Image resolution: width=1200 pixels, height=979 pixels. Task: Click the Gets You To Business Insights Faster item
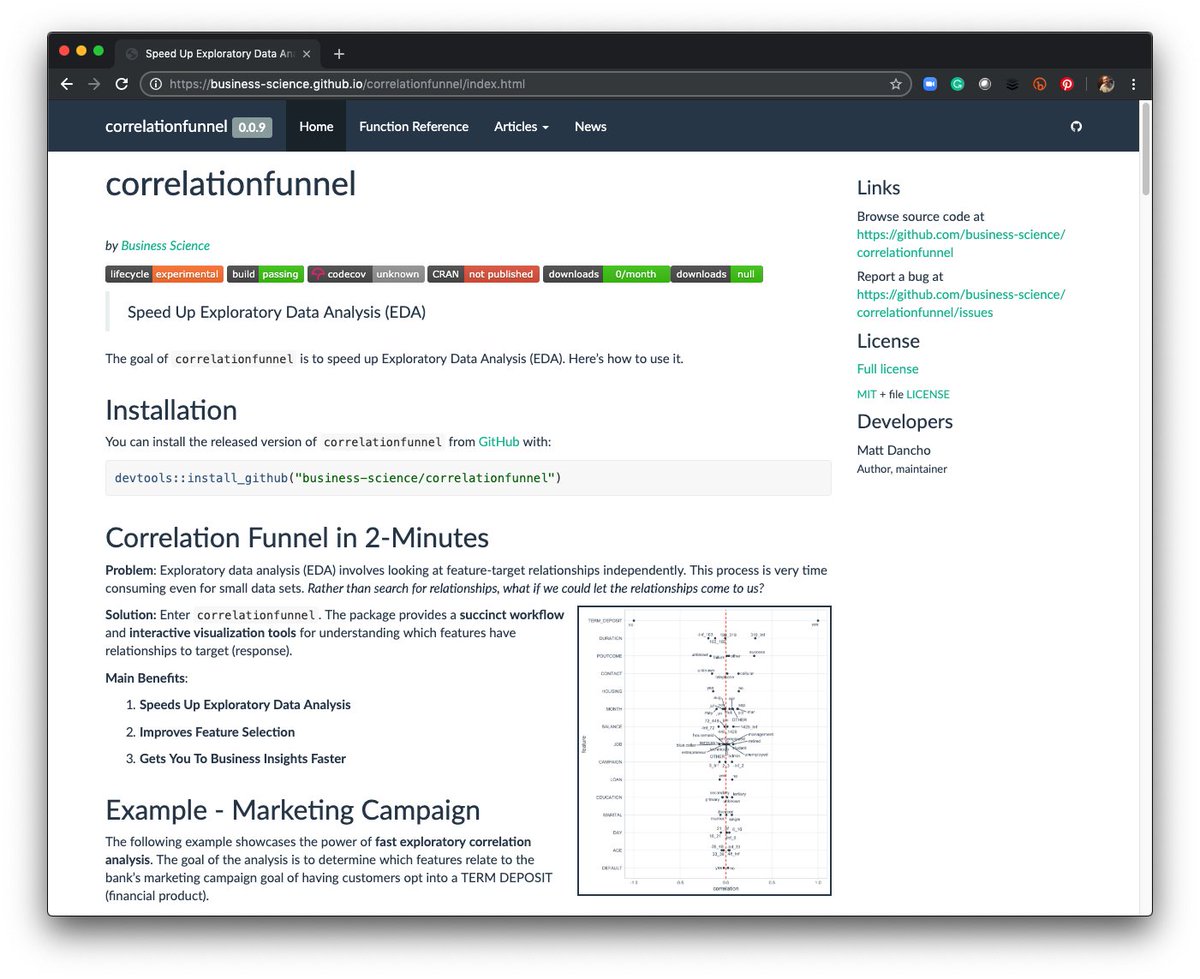[x=242, y=759]
